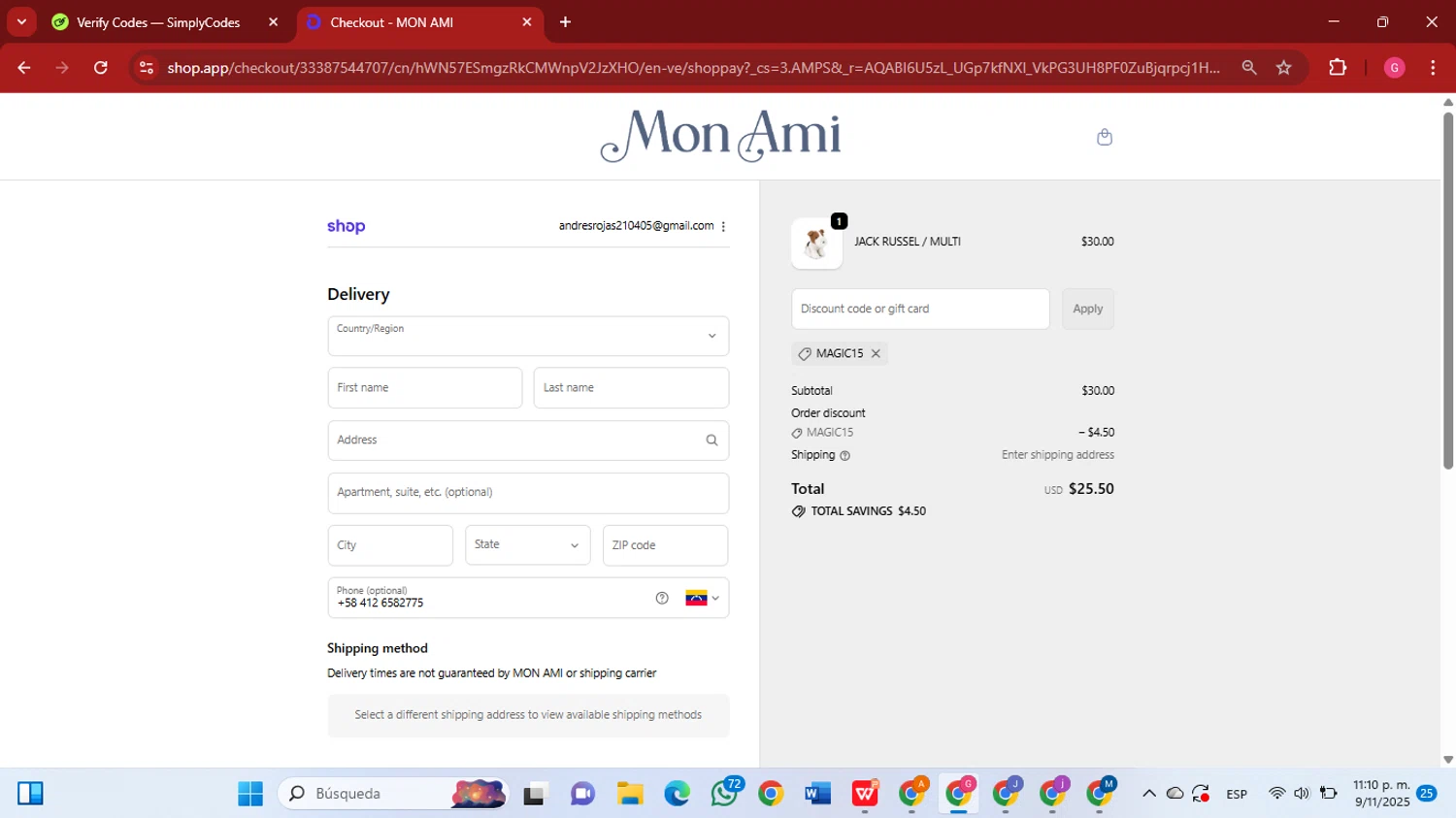Select the Checkout - MON AMI tab

click(419, 22)
